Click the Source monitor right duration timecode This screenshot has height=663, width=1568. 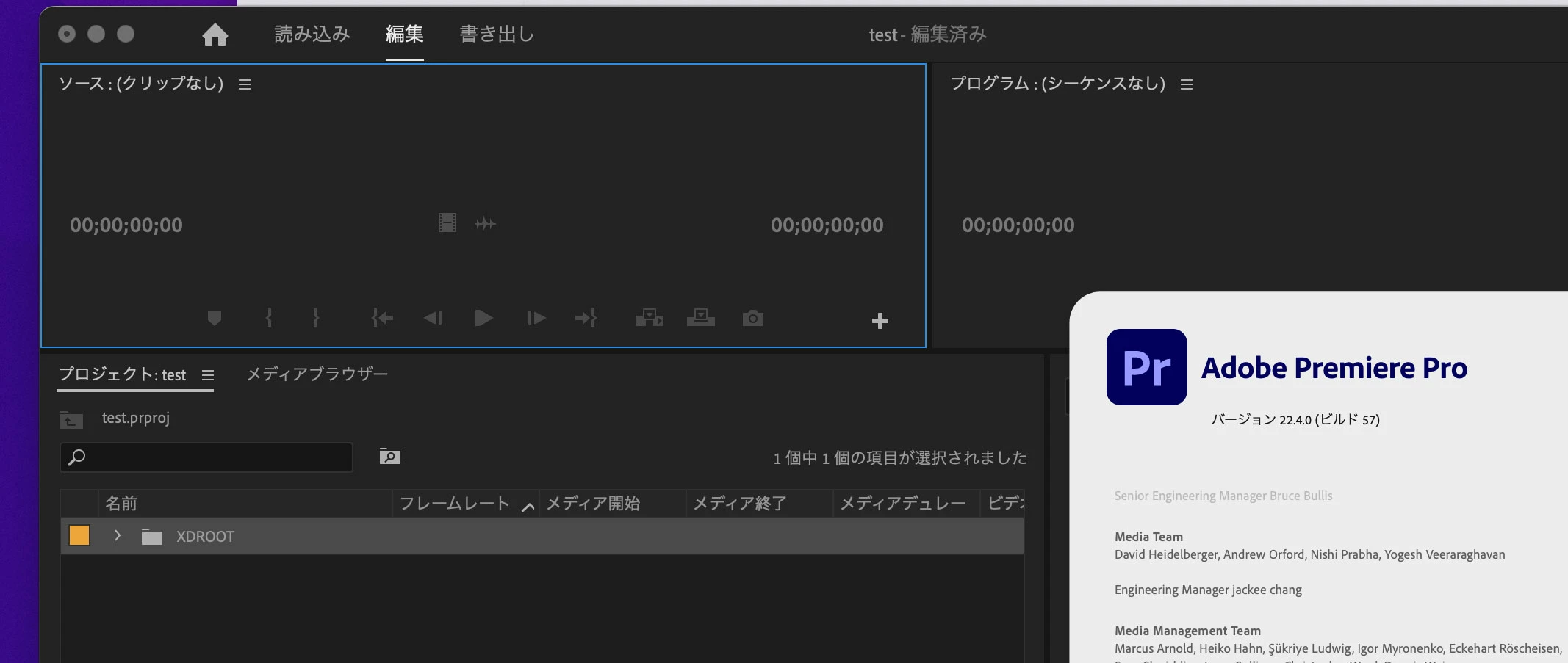click(x=827, y=225)
